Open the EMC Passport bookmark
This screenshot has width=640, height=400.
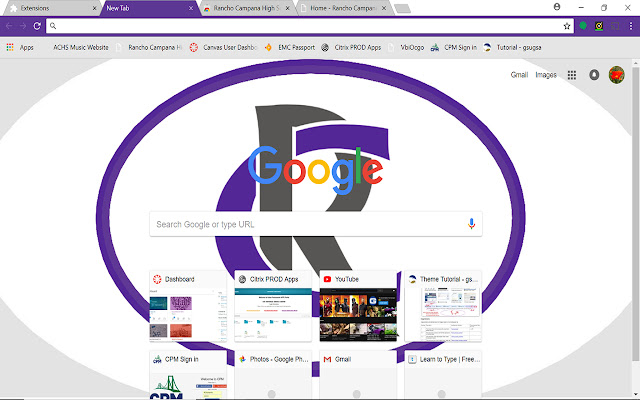[x=290, y=47]
